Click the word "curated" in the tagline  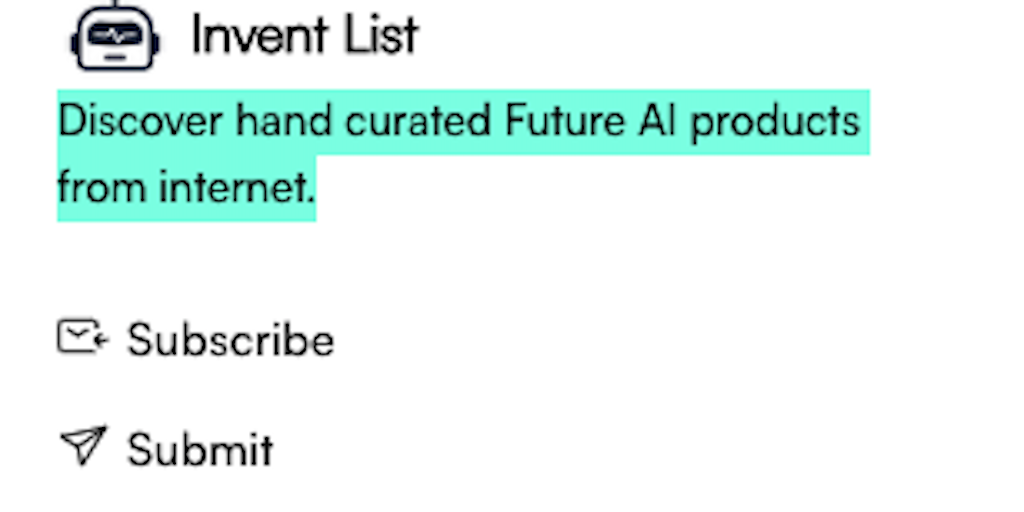pyautogui.click(x=418, y=122)
